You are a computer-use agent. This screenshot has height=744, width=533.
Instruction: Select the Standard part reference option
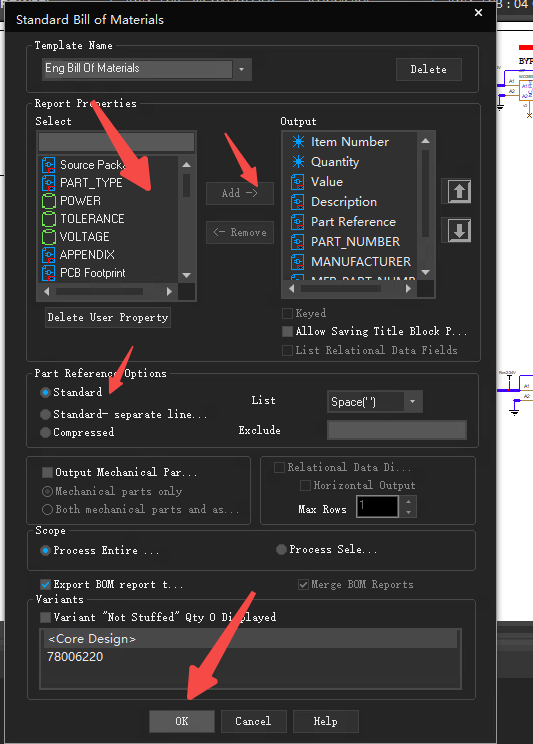click(x=46, y=392)
